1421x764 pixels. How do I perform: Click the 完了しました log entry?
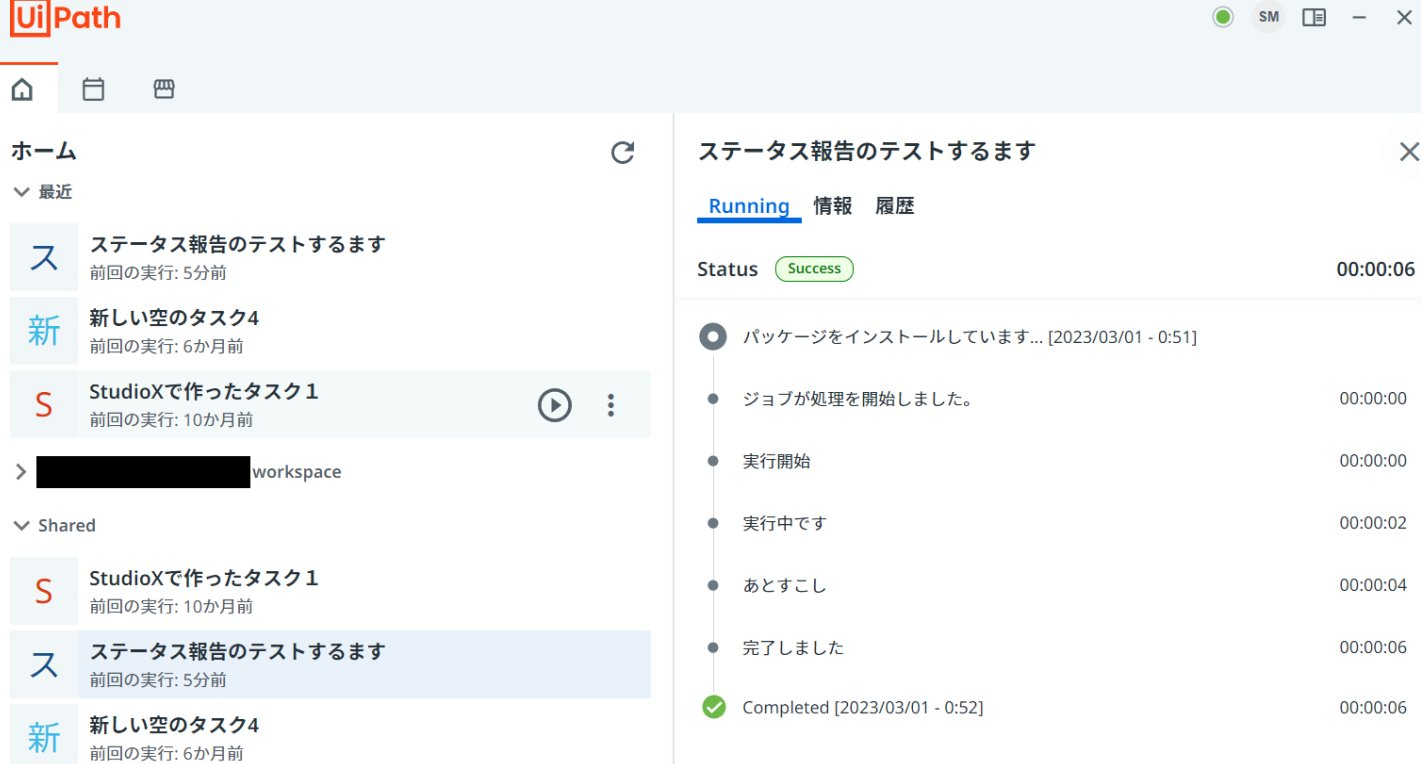(793, 647)
